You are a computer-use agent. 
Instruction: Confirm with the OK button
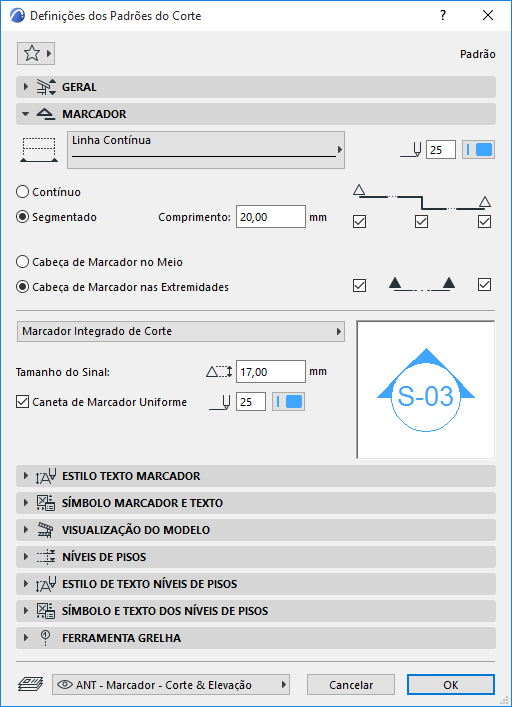(x=451, y=684)
